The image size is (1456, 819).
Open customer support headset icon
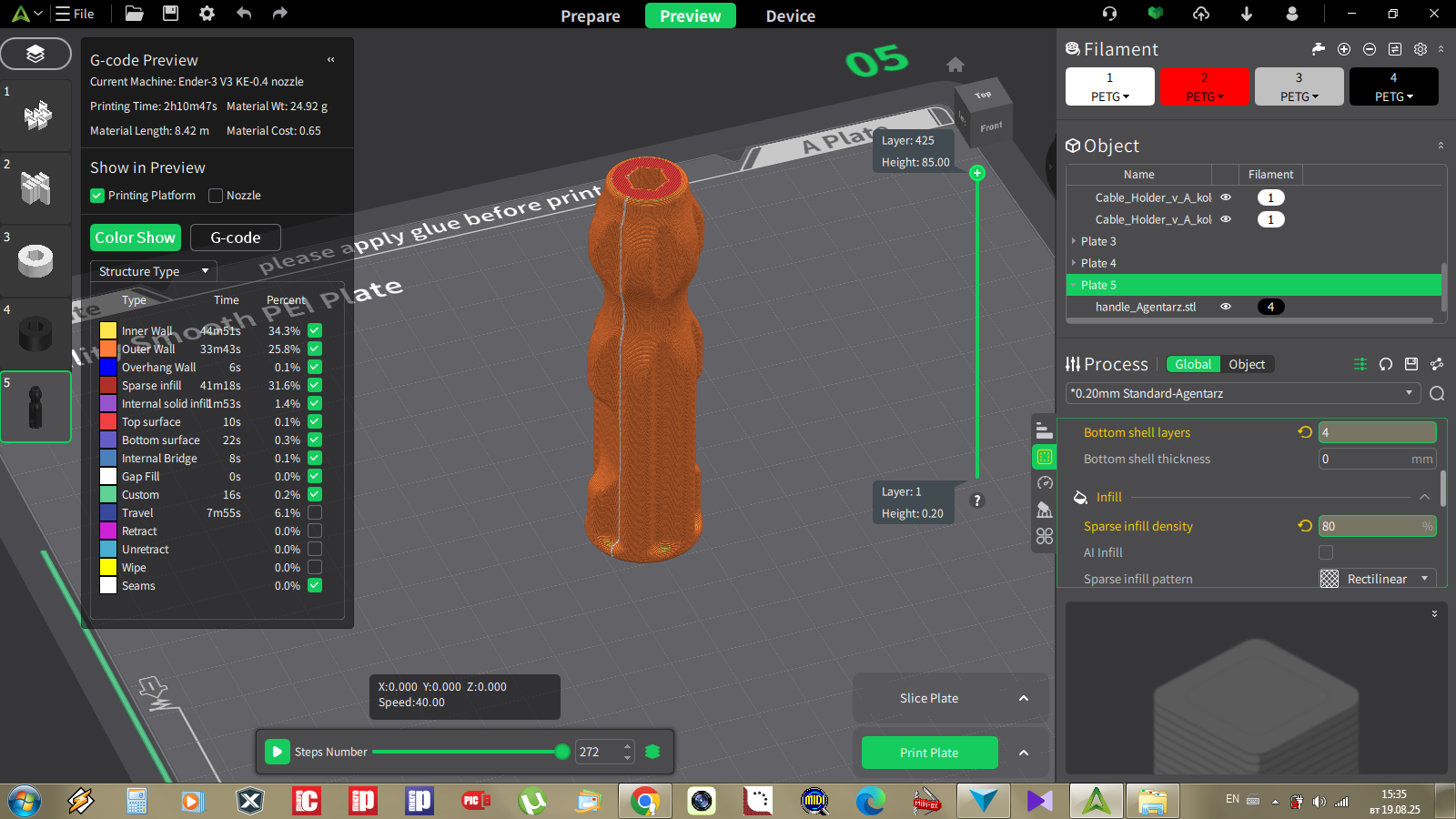click(x=1110, y=14)
